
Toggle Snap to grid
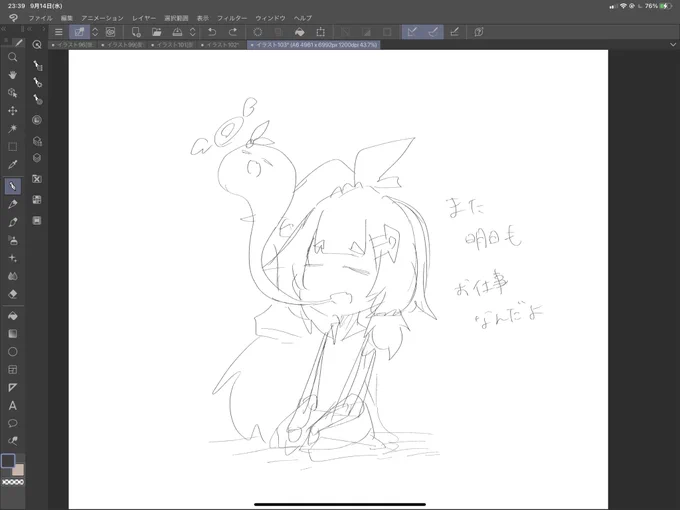[454, 32]
